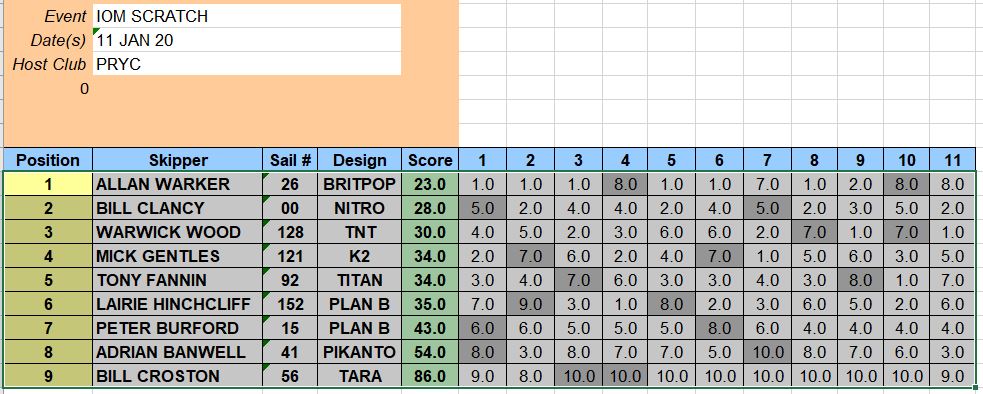983x394 pixels.
Task: Click the Score column header
Action: point(430,160)
